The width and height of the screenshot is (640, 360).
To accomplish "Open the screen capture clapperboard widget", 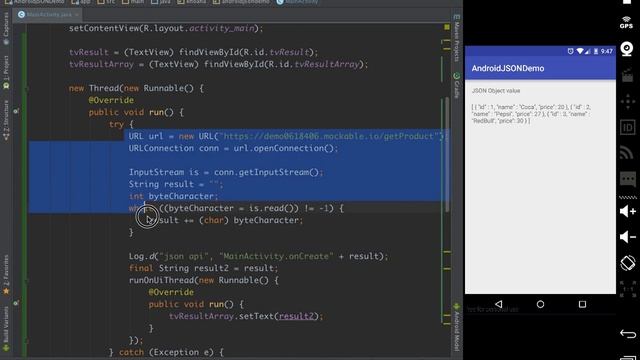I will click(x=627, y=76).
